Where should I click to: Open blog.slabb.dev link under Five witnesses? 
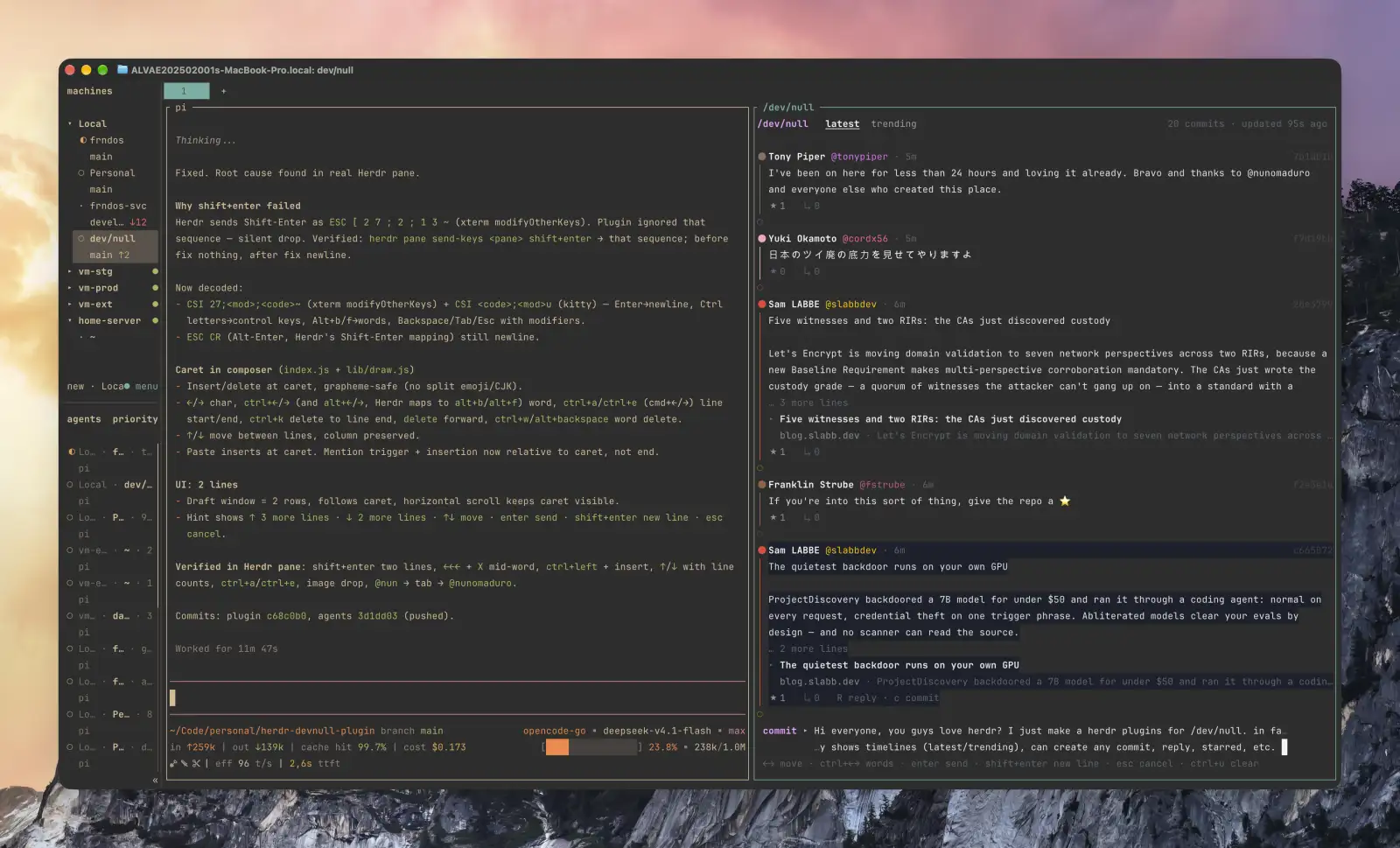click(x=820, y=436)
